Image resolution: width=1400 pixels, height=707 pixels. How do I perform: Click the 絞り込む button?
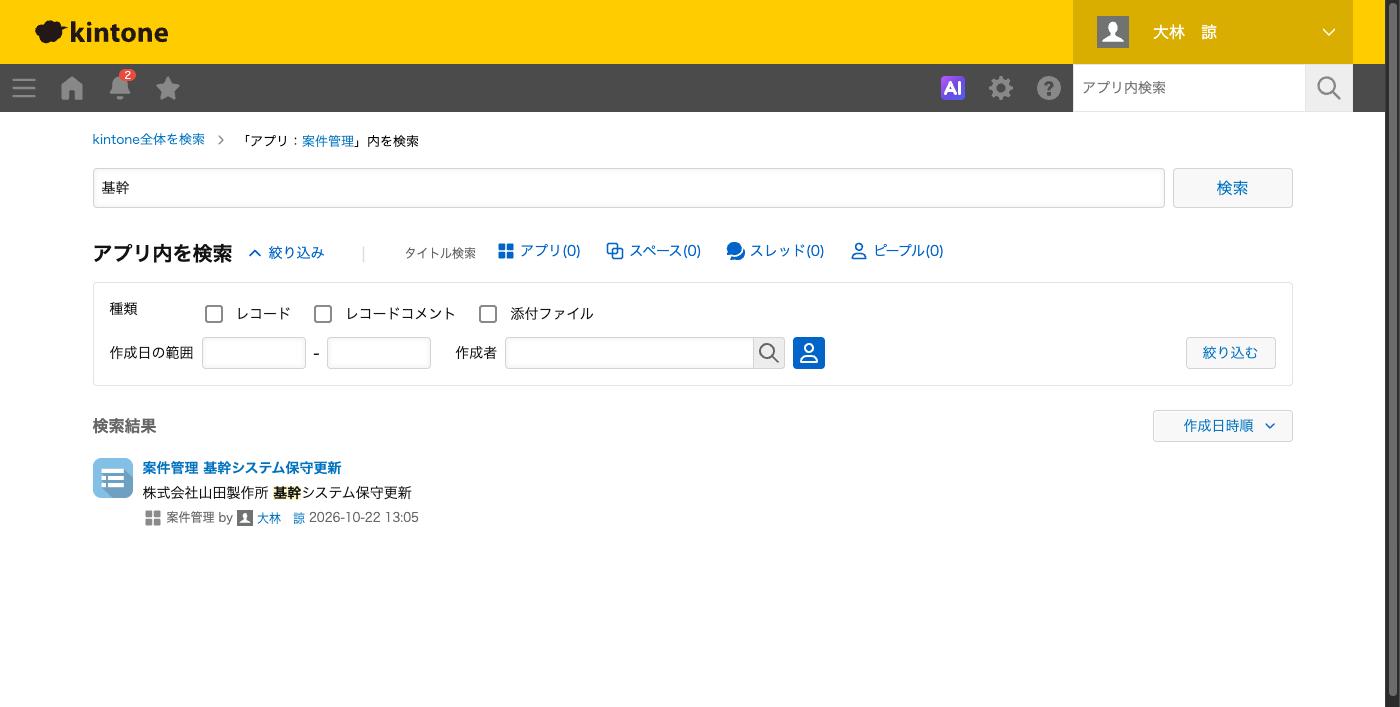click(x=1231, y=353)
